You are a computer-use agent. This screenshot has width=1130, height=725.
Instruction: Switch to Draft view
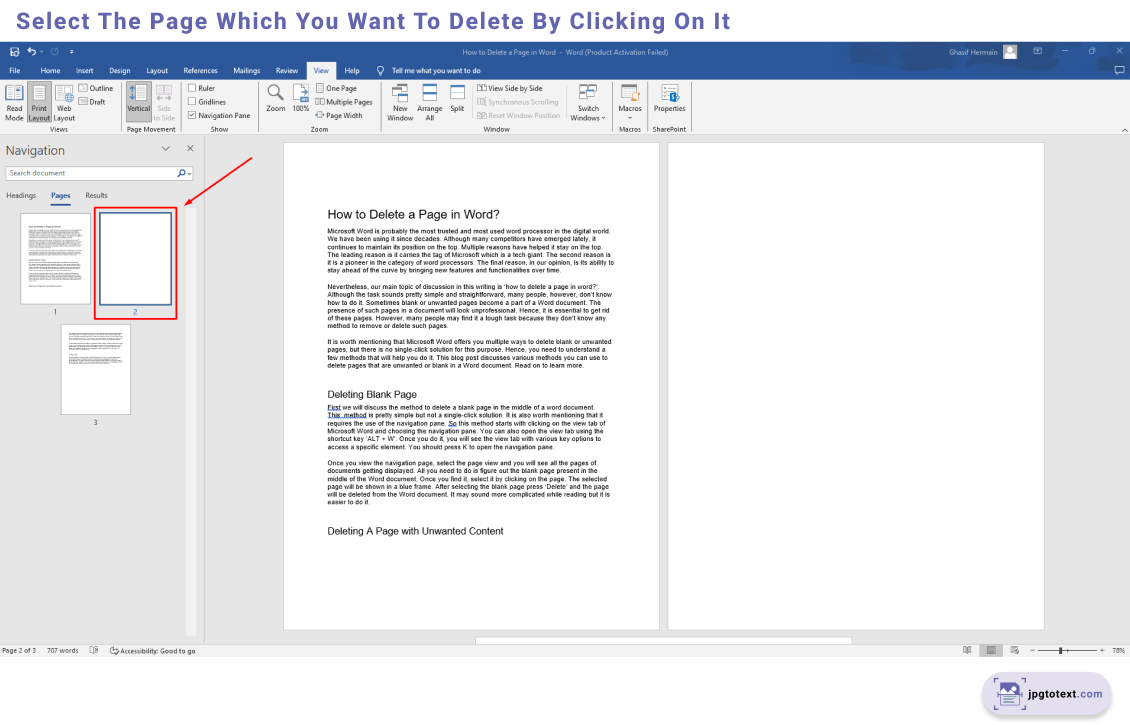click(92, 102)
